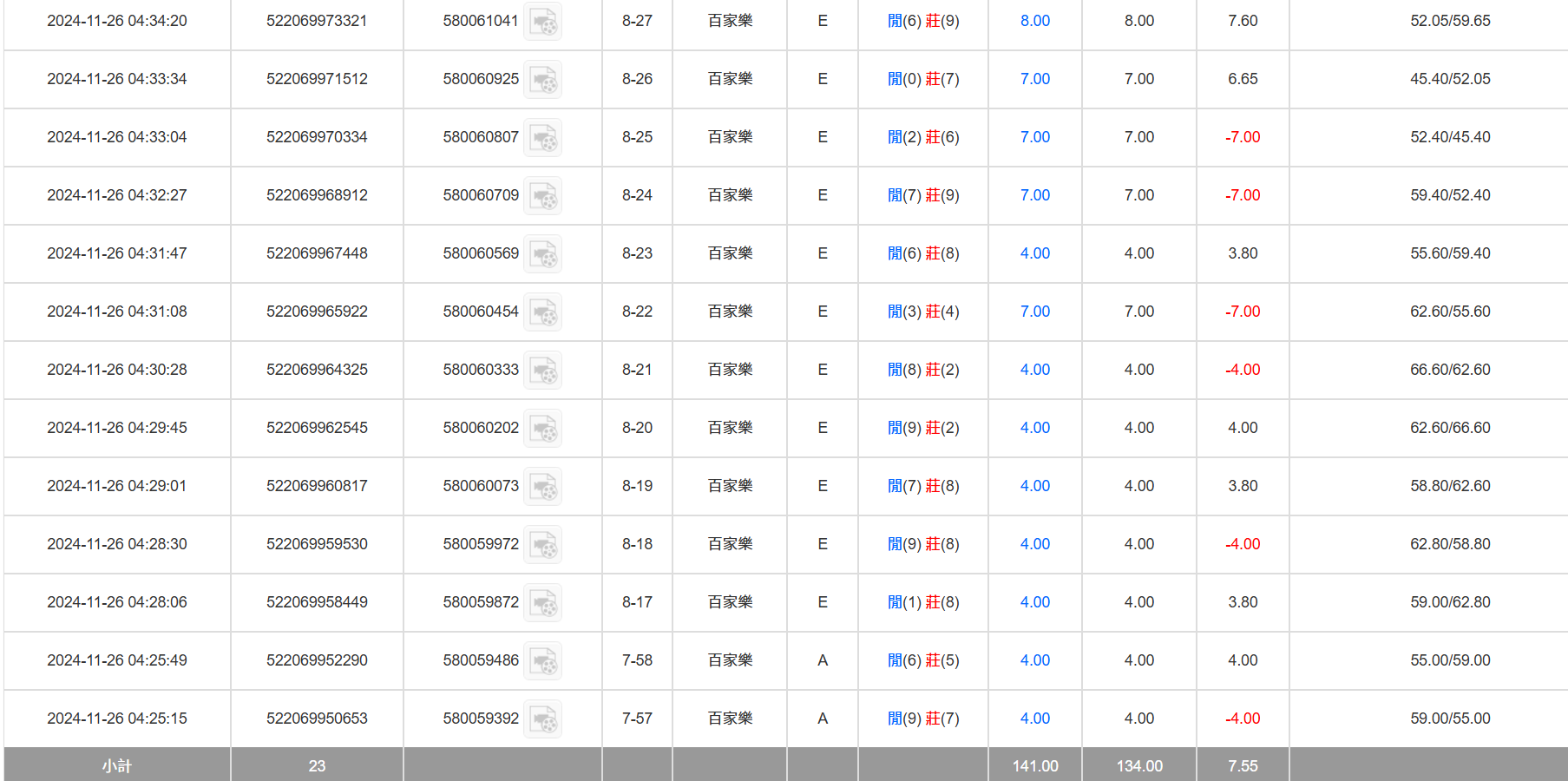
Task: Click the video icon beside 580060569
Action: (x=542, y=254)
